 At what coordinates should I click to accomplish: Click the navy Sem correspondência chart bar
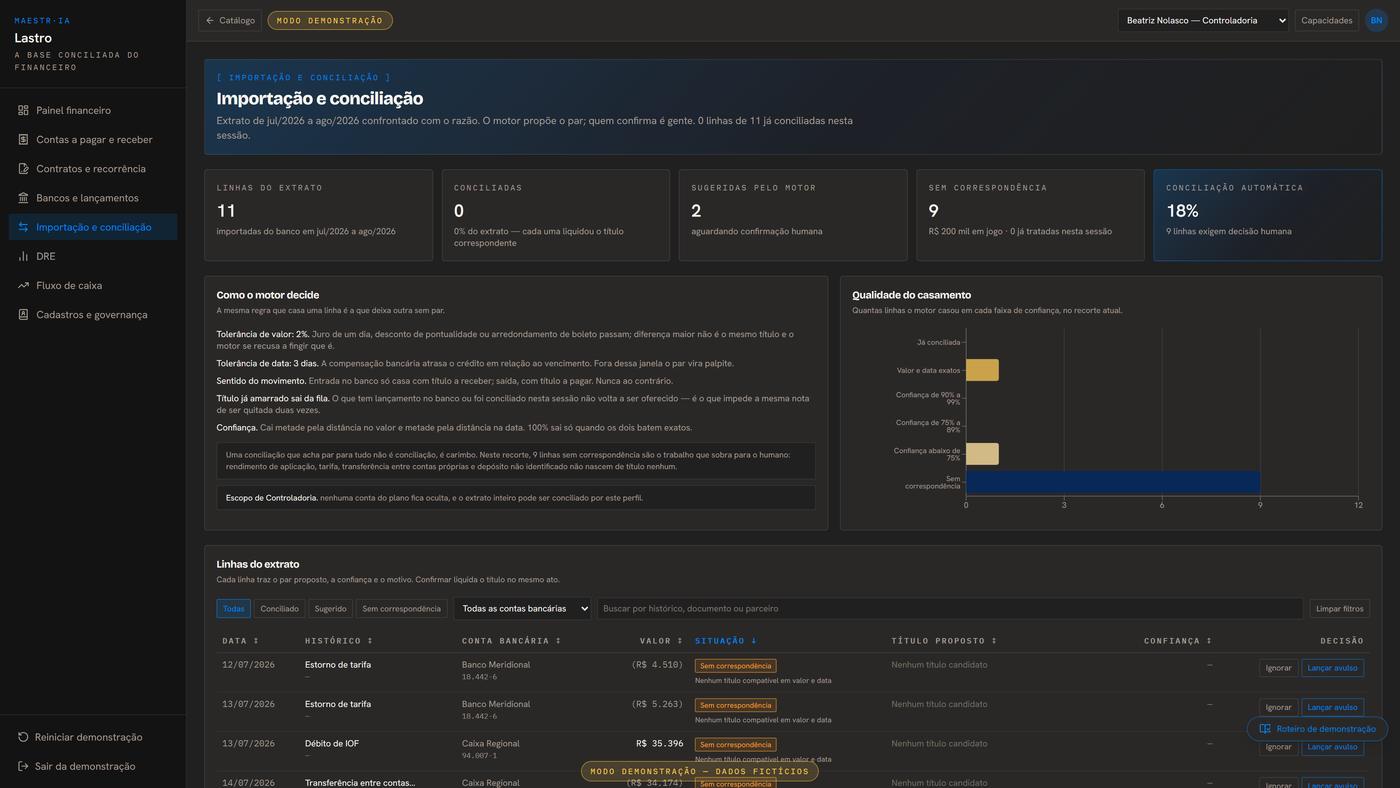[x=1113, y=482]
